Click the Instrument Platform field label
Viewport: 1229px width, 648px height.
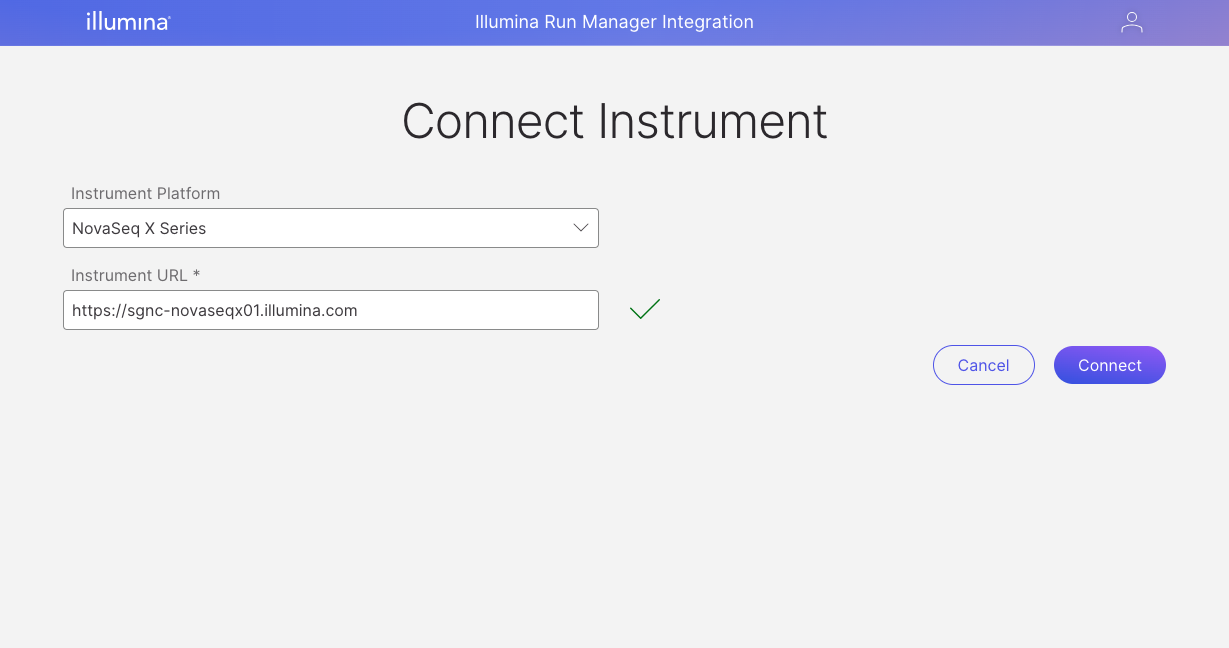pos(145,193)
